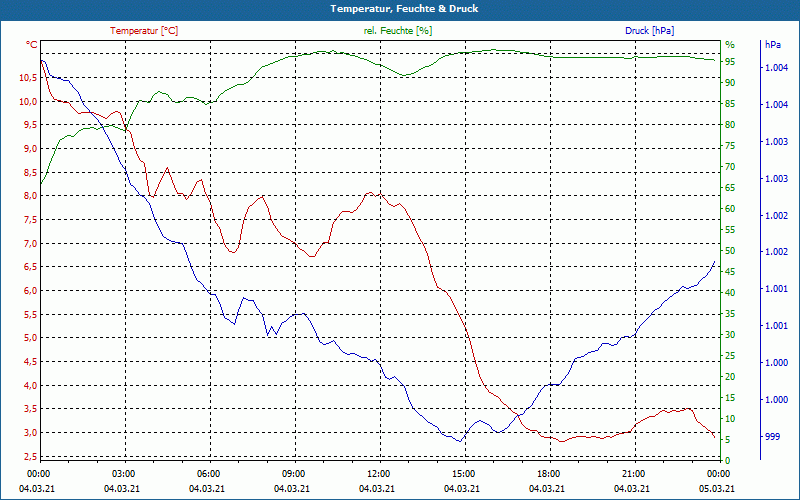Click "45" on the green humidity axis

(730, 272)
